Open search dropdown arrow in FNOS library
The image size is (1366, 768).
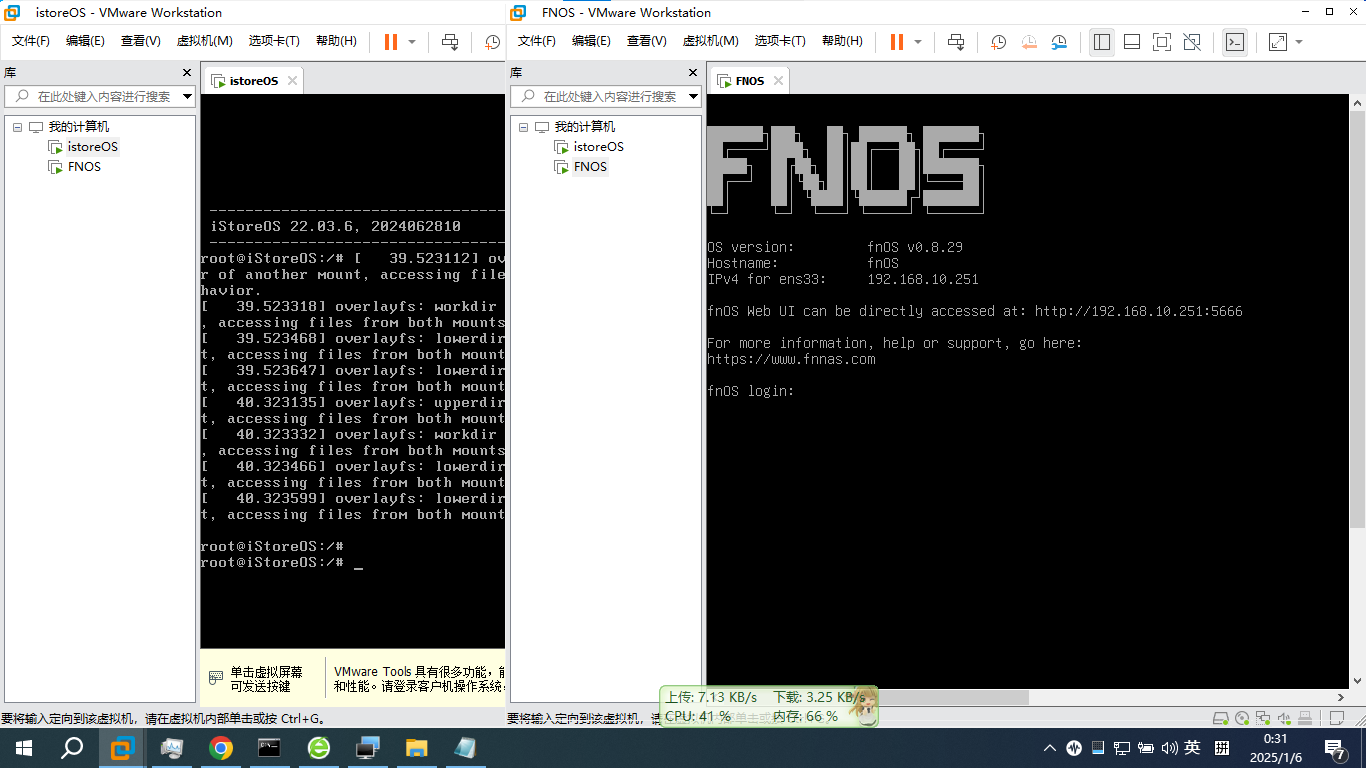tap(693, 97)
